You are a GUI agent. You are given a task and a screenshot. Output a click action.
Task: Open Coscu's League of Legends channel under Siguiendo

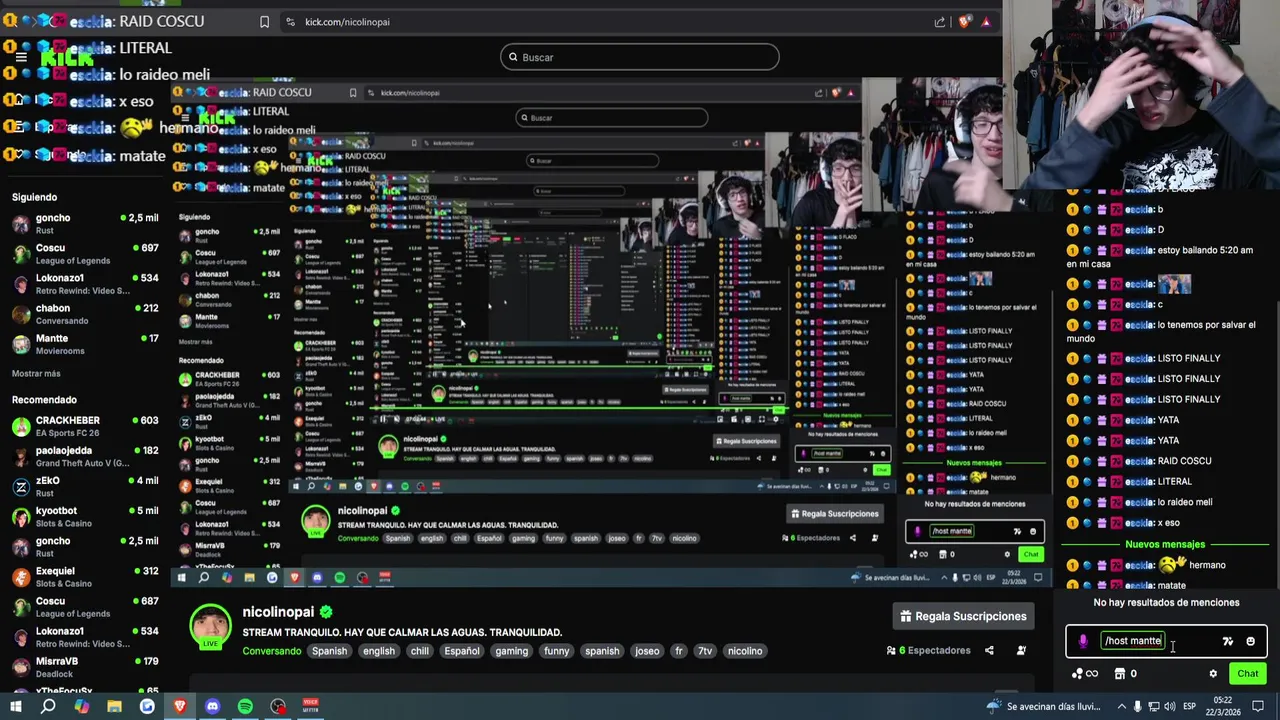[x=85, y=254]
